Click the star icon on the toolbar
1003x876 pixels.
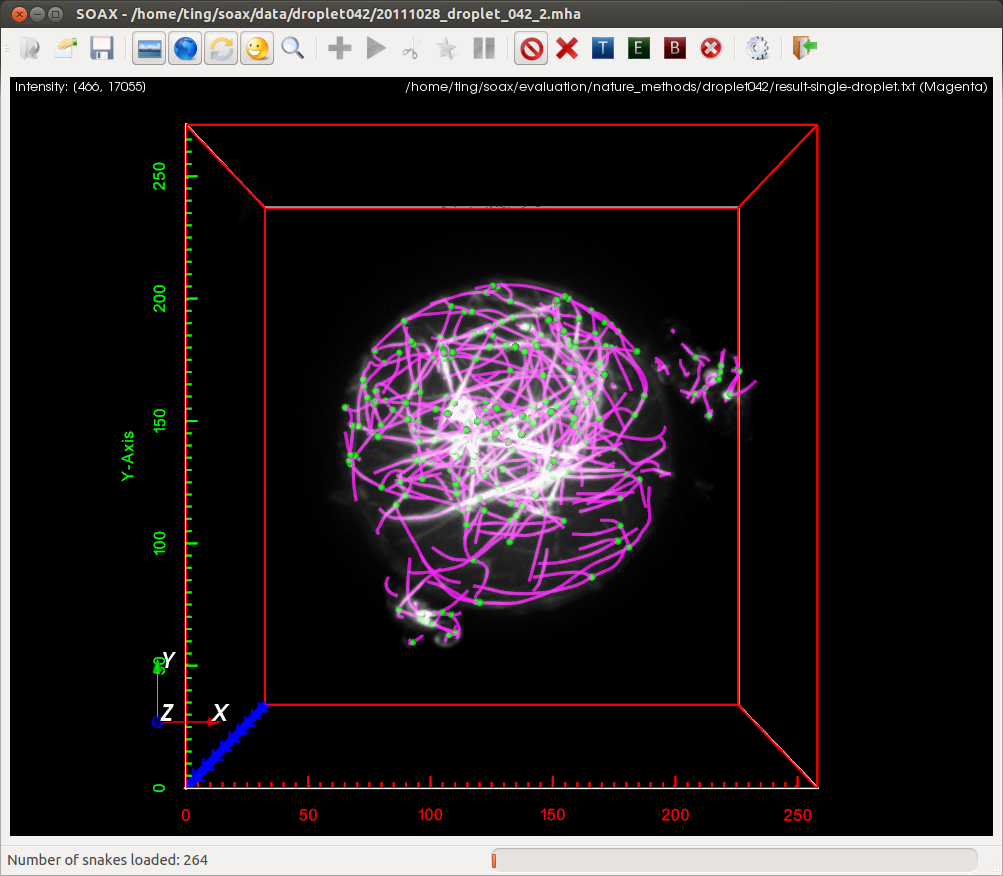[447, 47]
